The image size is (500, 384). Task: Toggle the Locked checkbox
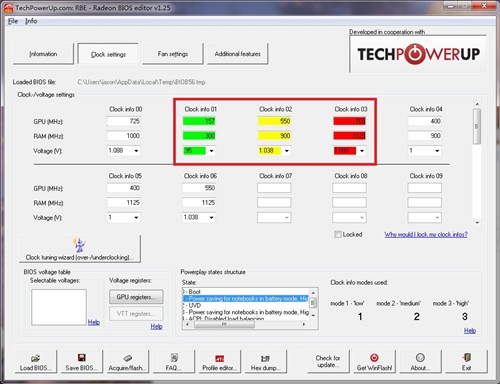[x=338, y=234]
